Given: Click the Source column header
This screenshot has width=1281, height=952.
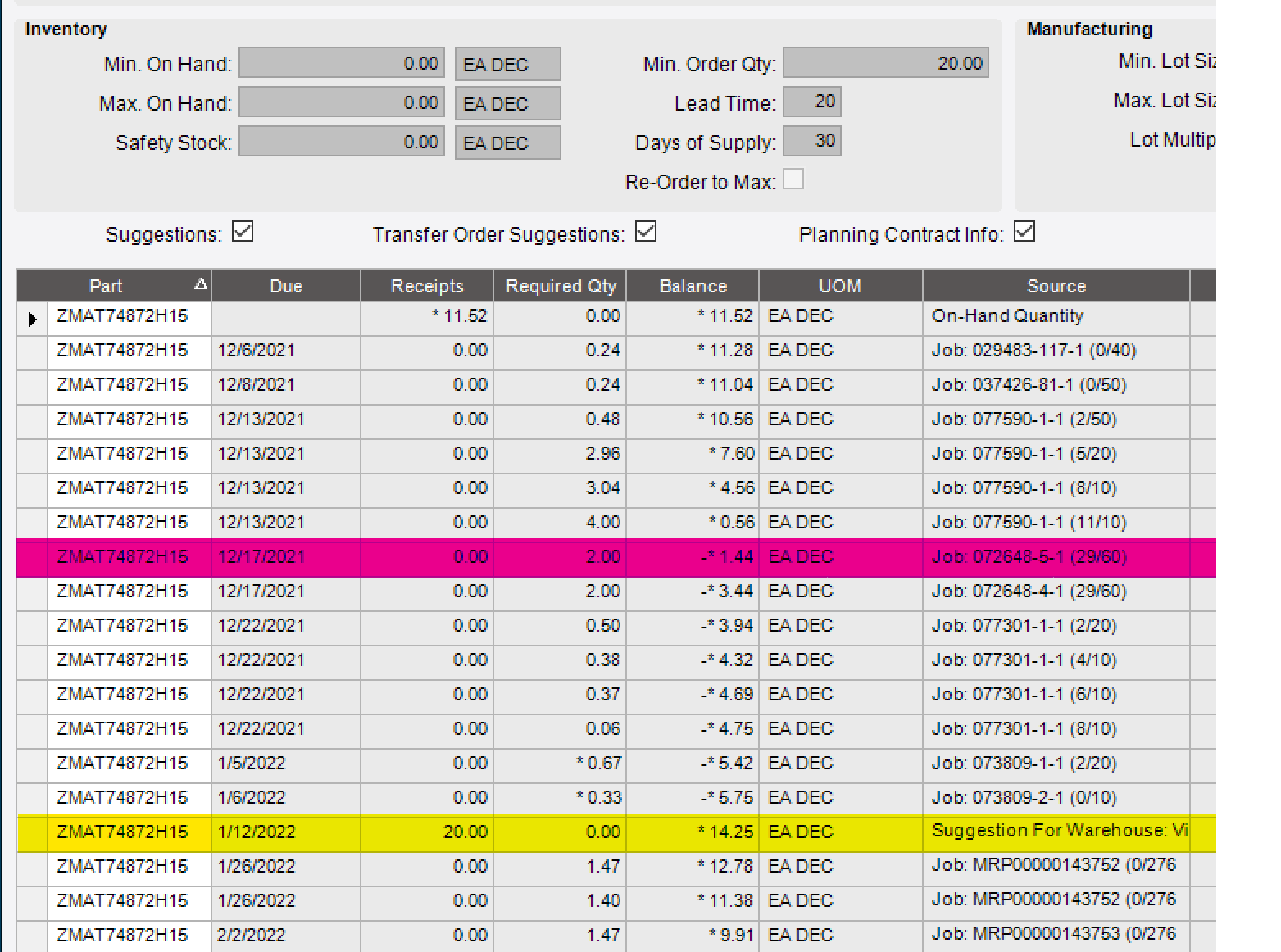Looking at the screenshot, I should click(x=1056, y=285).
